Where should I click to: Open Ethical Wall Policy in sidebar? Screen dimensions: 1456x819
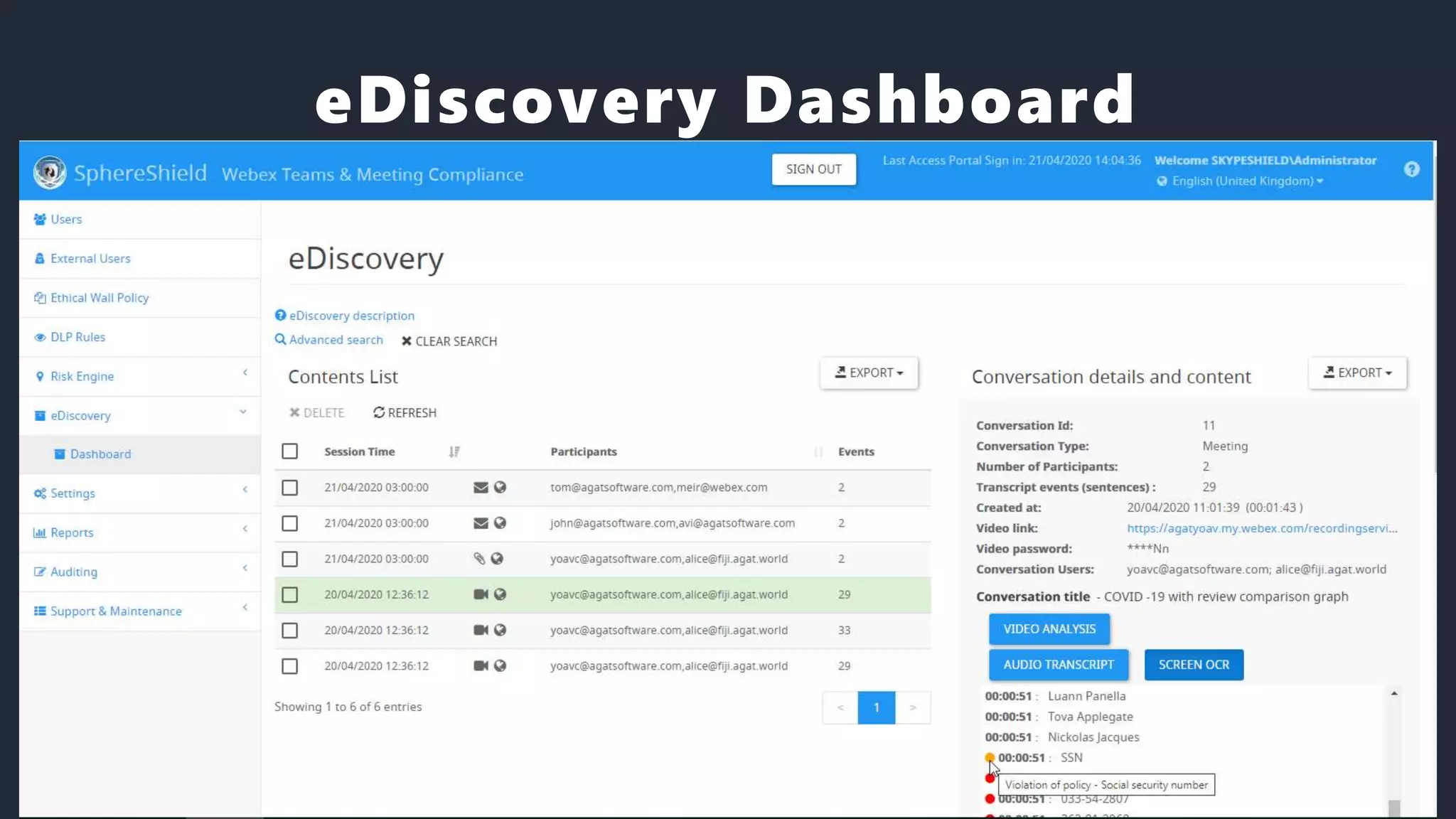click(139, 298)
